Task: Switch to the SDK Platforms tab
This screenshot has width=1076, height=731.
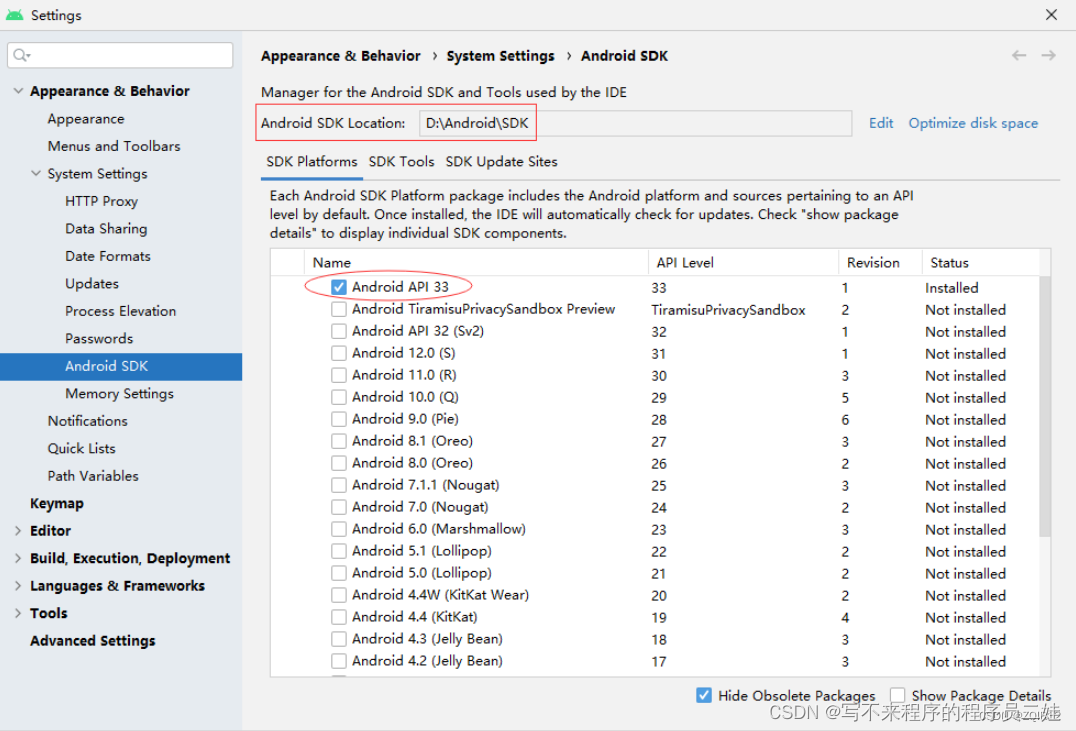Action: point(312,162)
